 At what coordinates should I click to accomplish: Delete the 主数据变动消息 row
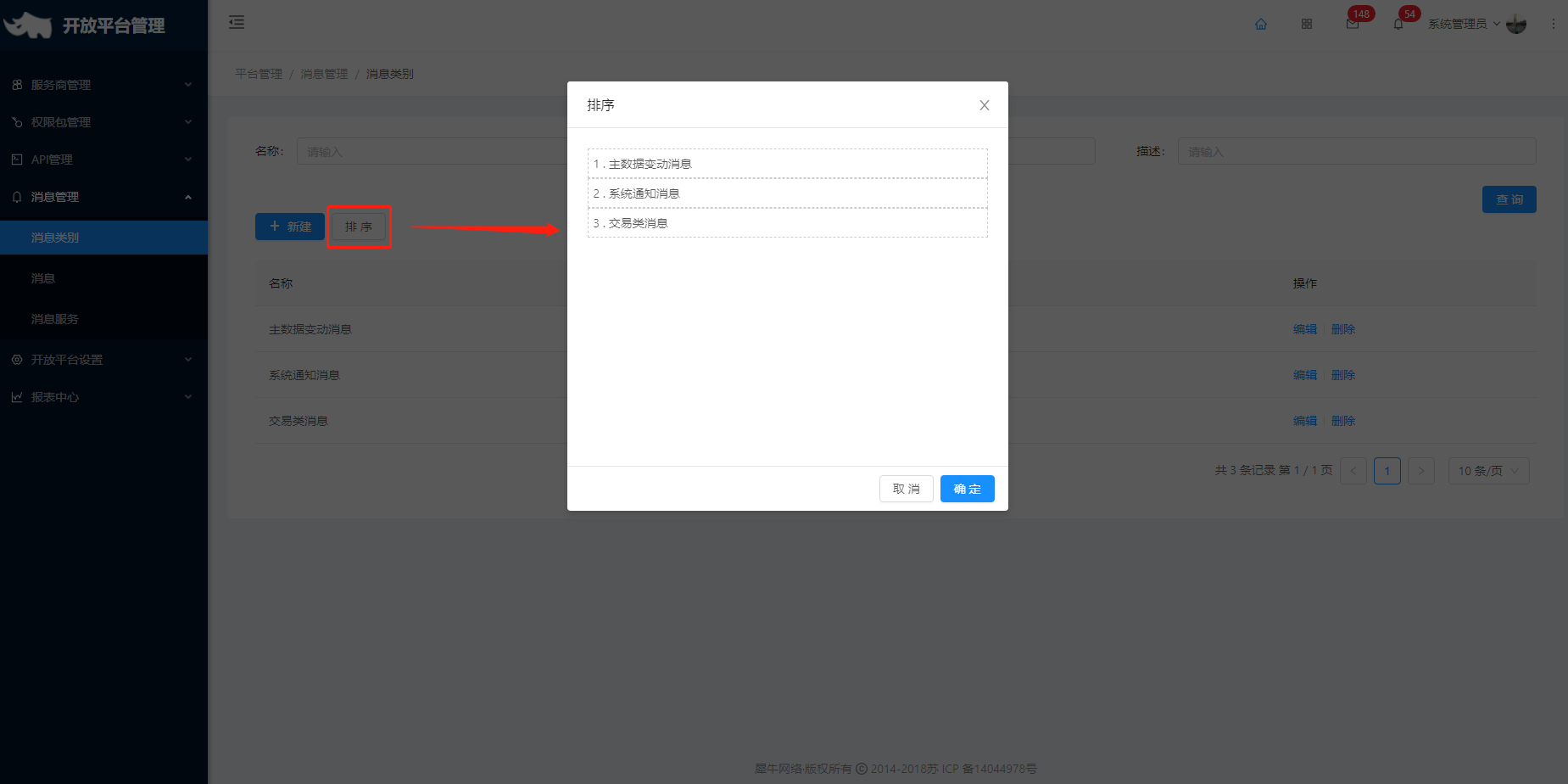pyautogui.click(x=1343, y=329)
